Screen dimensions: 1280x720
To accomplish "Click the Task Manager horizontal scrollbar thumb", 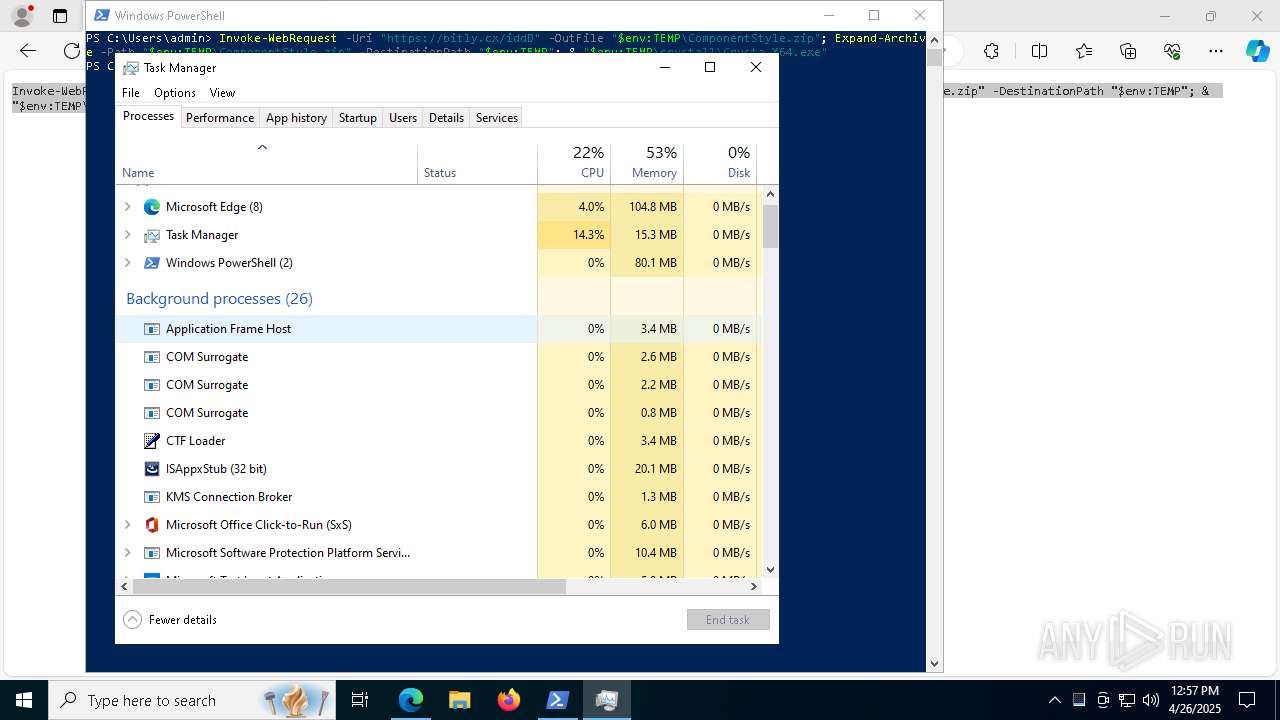I will tap(349, 586).
